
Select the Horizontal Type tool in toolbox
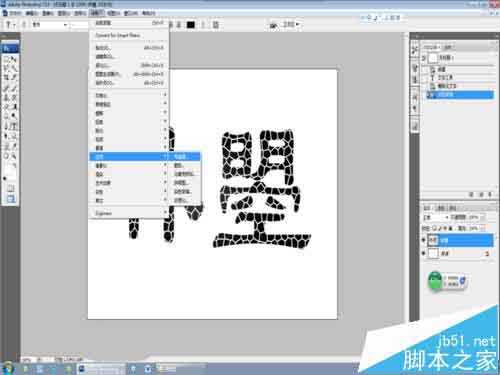coord(14,126)
